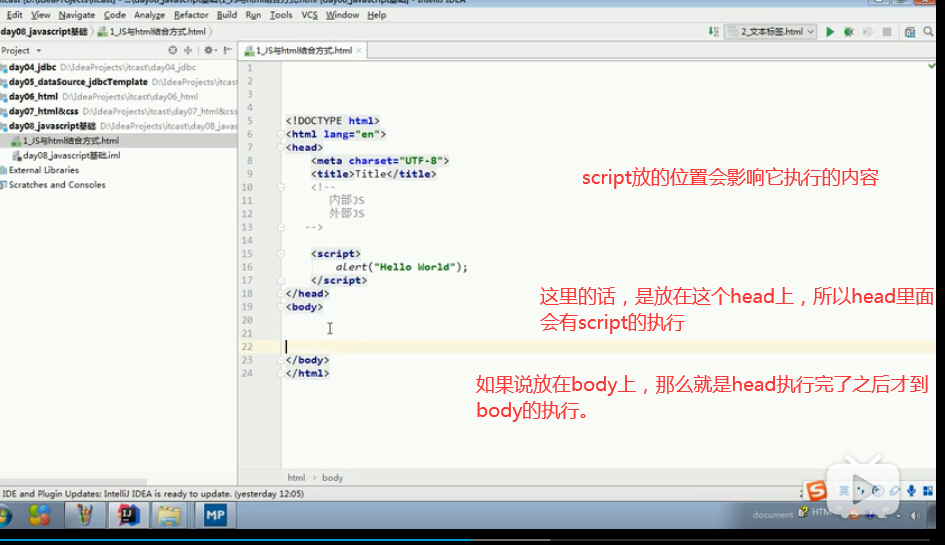This screenshot has width=945, height=545.
Task: Open the run configuration dropdown 2_文本标签.html
Action: [771, 32]
